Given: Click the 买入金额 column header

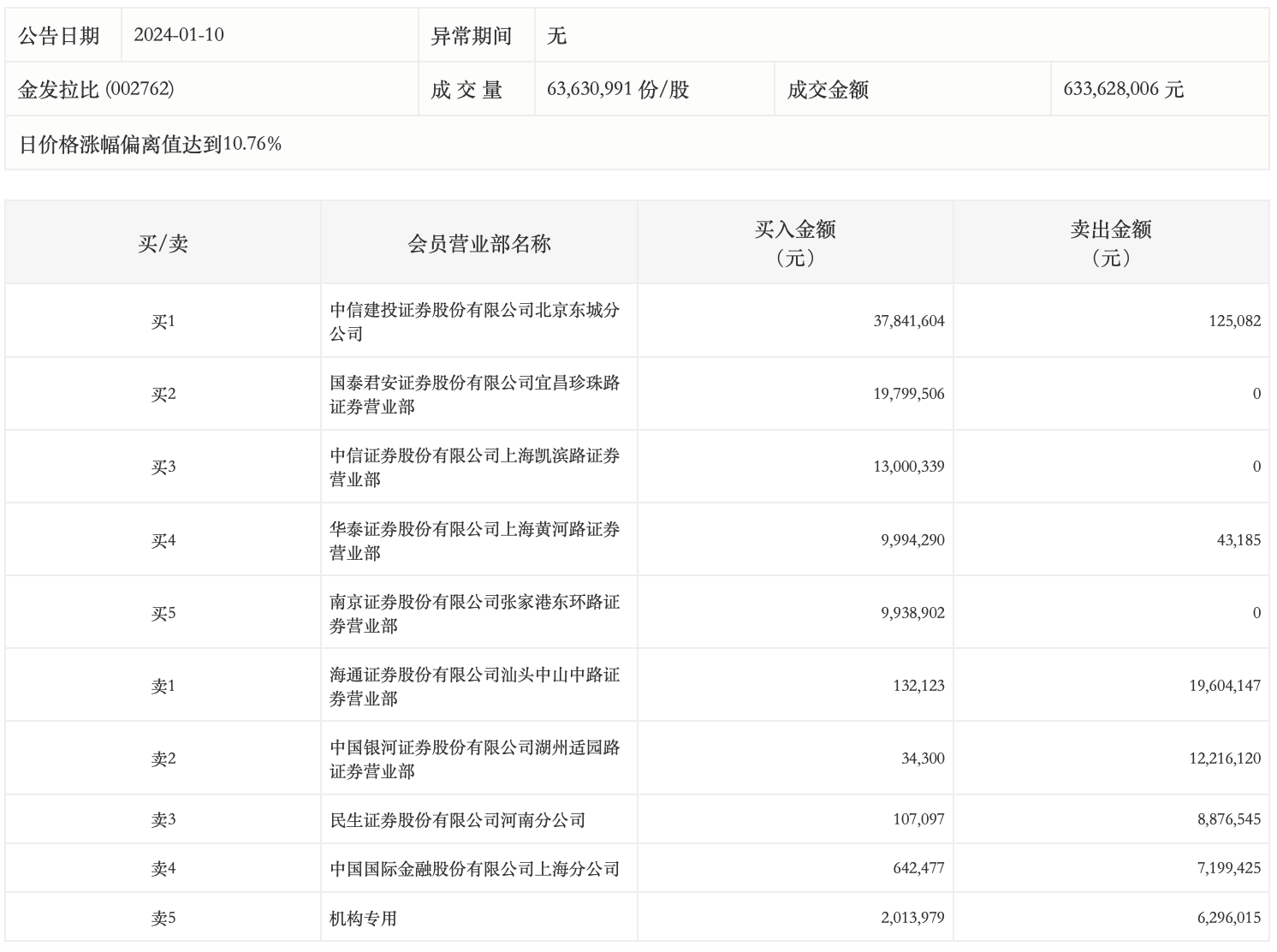Looking at the screenshot, I should pos(794,243).
